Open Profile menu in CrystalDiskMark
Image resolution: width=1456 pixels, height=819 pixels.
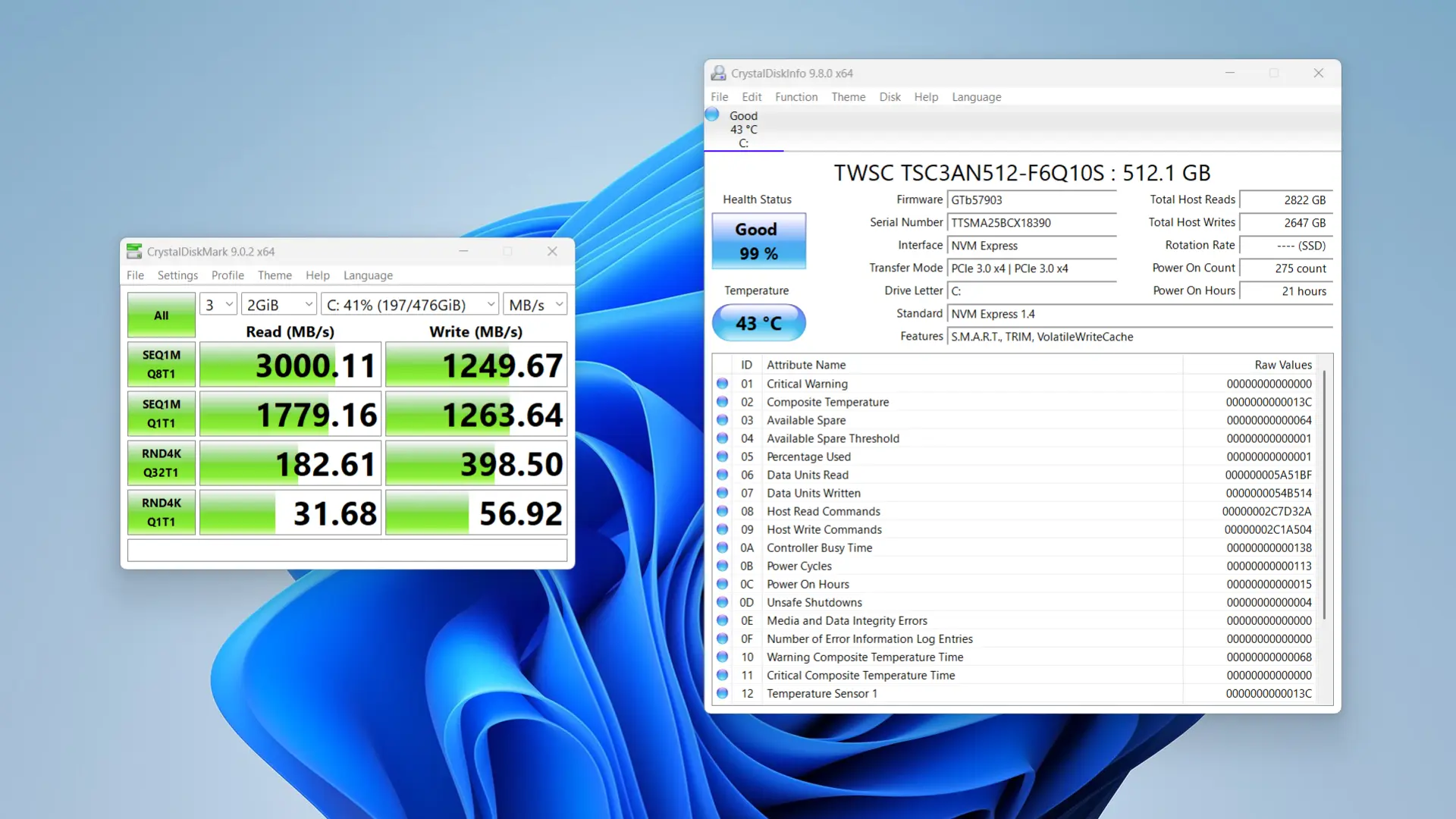point(227,275)
